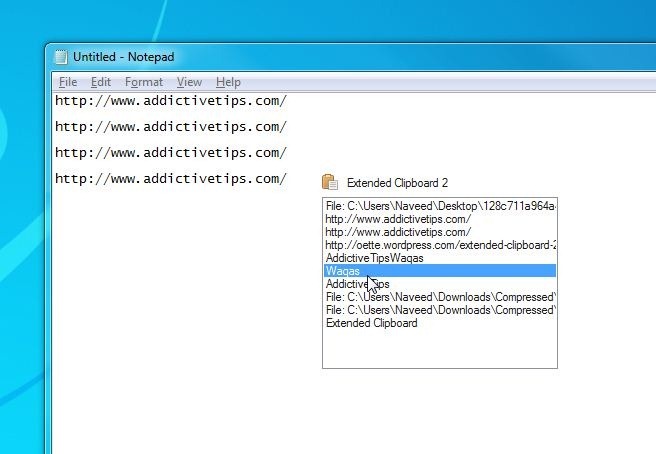
Task: Click the Notepad icon in title bar
Action: (61, 57)
